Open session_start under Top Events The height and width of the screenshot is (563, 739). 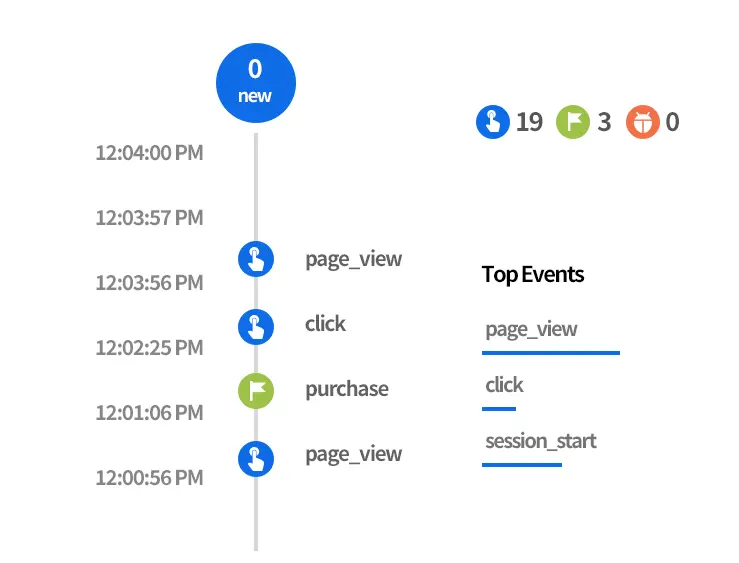point(540,441)
